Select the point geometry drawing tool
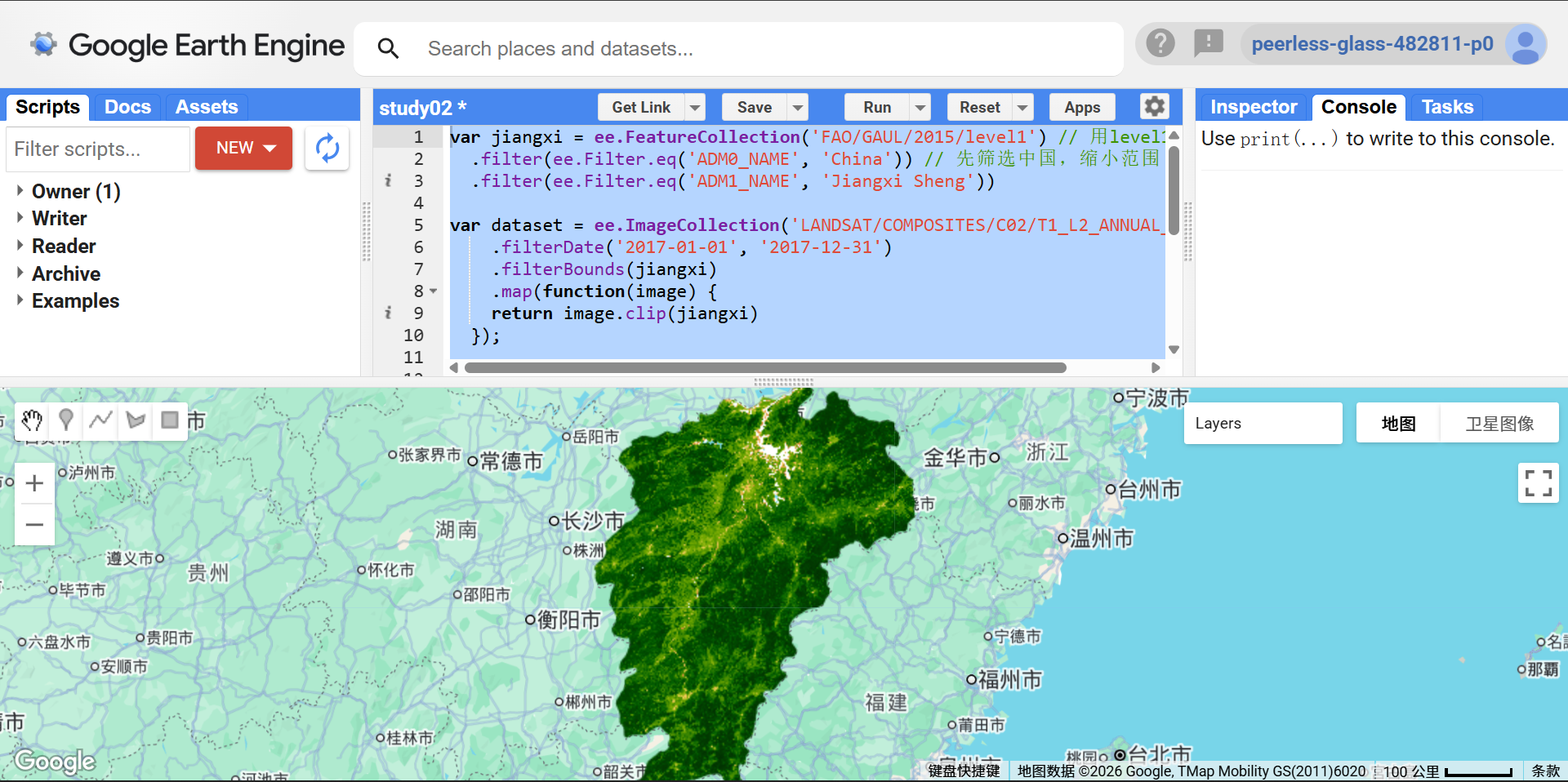This screenshot has height=782, width=1568. click(x=65, y=420)
